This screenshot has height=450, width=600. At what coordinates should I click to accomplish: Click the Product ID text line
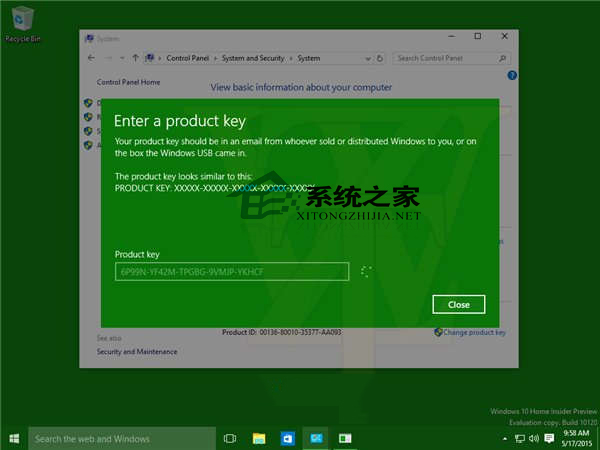(282, 332)
